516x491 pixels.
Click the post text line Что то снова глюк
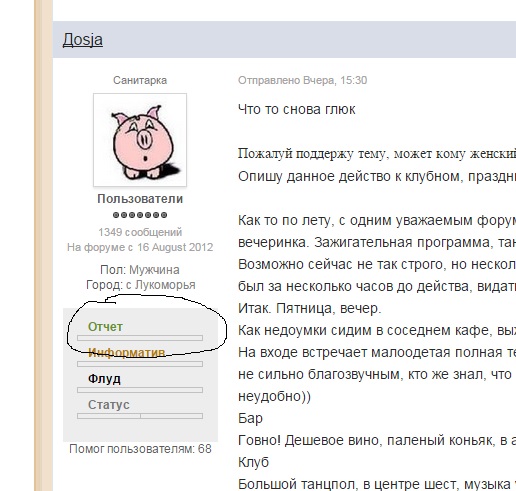(297, 110)
